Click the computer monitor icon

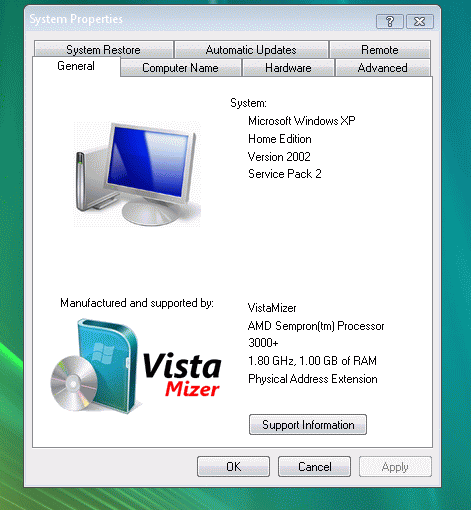coord(137,174)
